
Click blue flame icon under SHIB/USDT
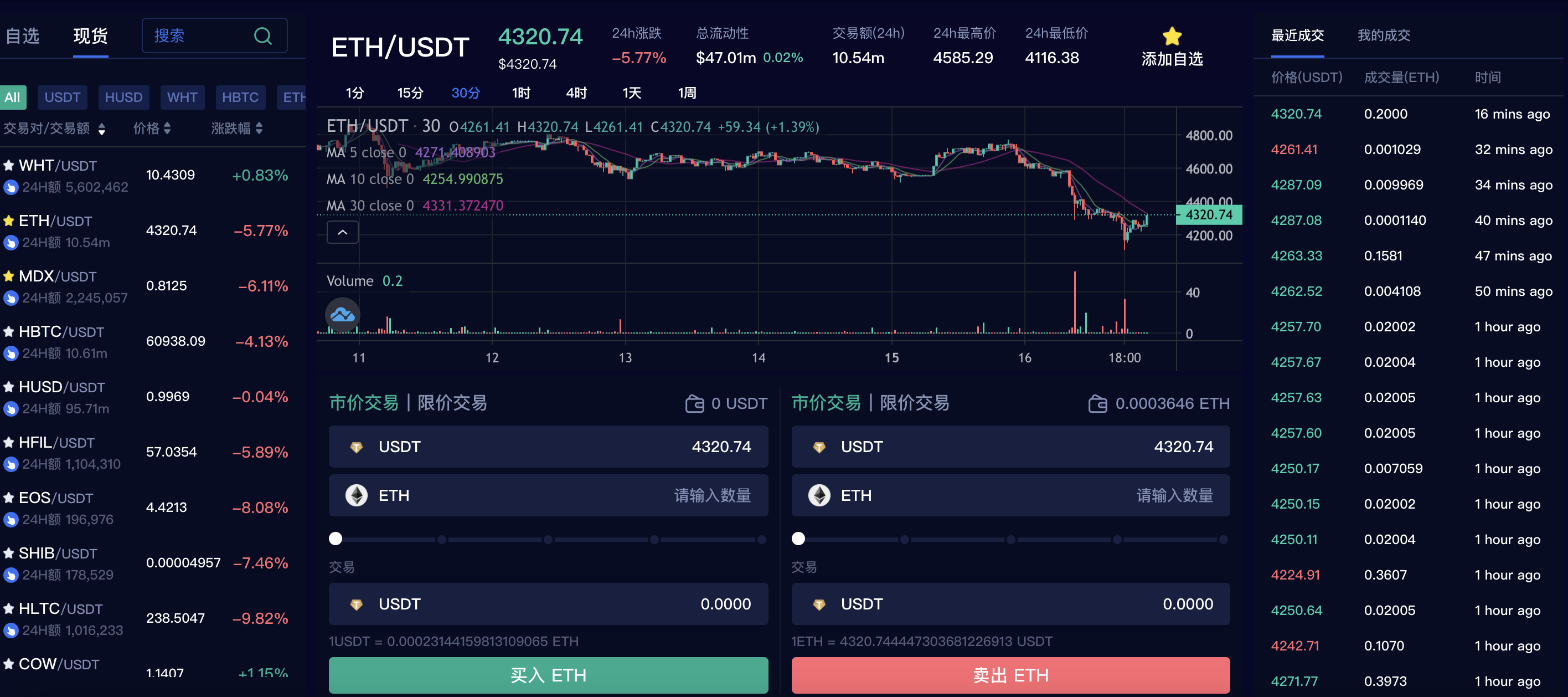point(11,575)
